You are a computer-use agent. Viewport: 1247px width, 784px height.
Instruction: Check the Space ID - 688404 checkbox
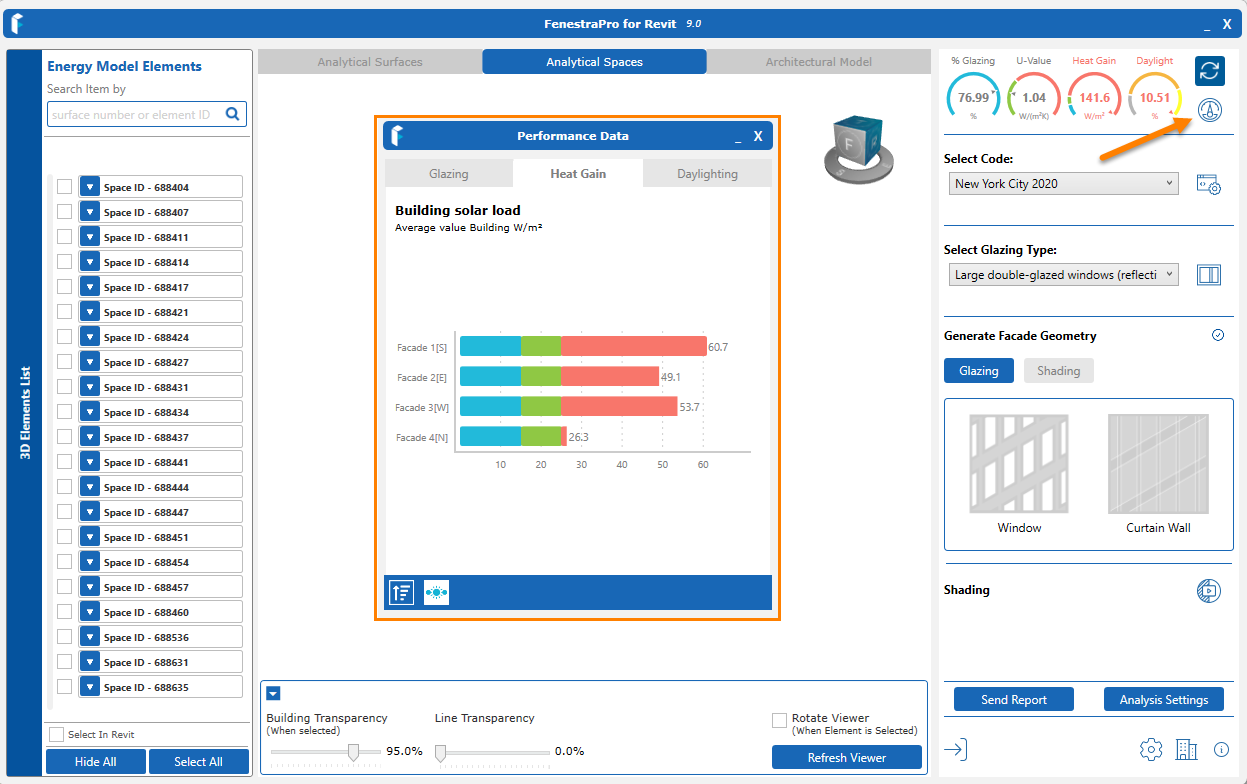pyautogui.click(x=64, y=187)
